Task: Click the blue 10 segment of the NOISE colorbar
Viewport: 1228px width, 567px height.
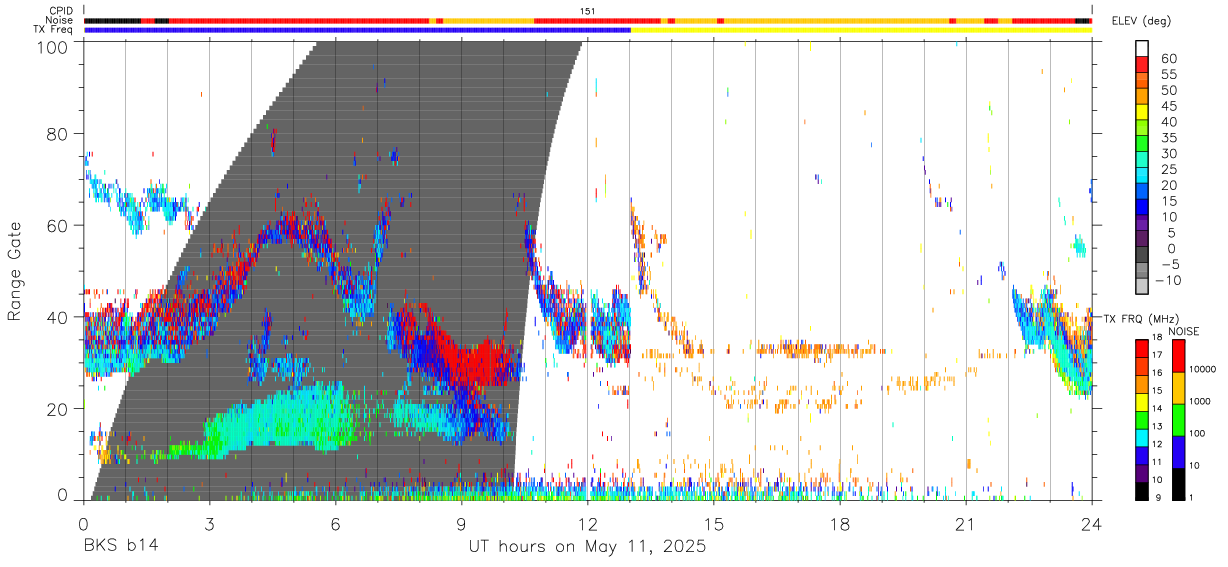Action: (1177, 451)
